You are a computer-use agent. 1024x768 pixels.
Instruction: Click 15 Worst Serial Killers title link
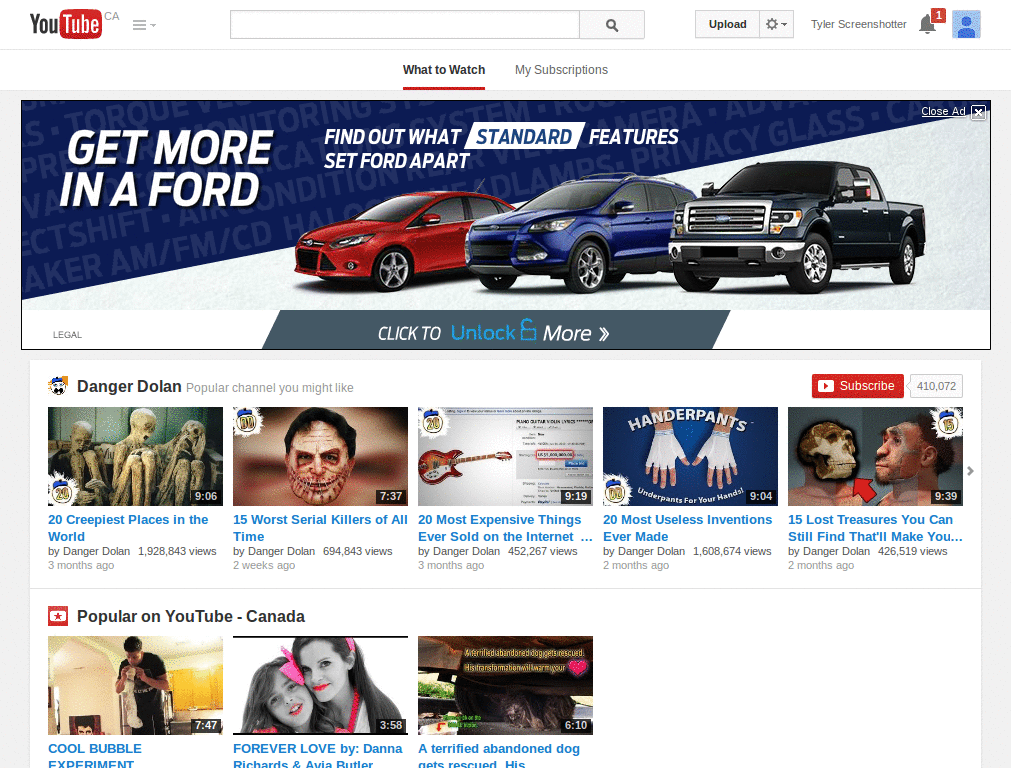coord(320,528)
